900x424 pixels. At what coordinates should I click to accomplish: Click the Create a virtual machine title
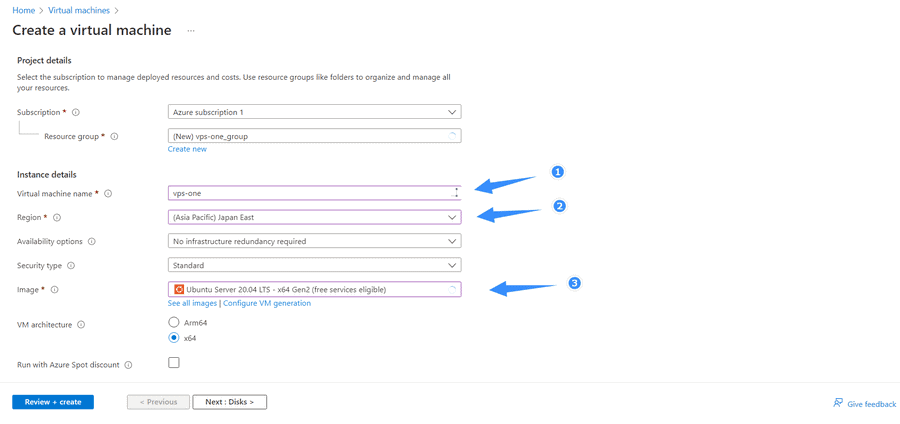92,30
